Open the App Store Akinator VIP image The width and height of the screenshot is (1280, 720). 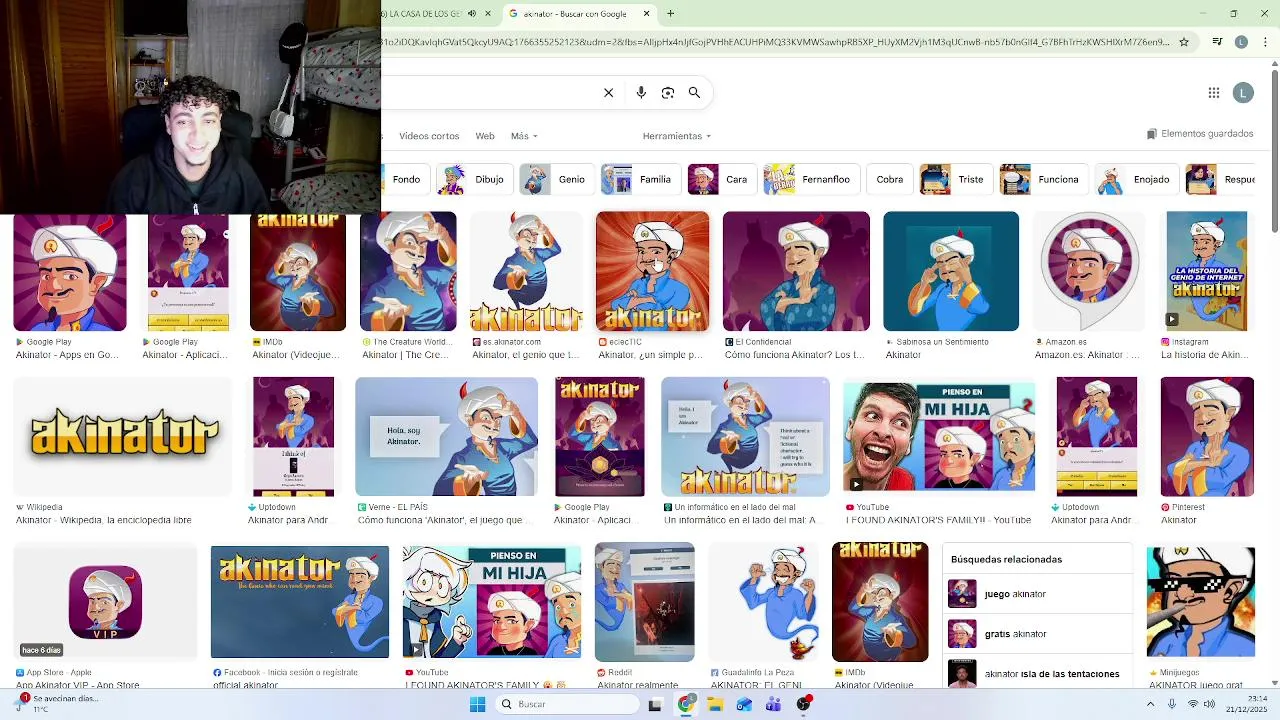click(x=105, y=602)
